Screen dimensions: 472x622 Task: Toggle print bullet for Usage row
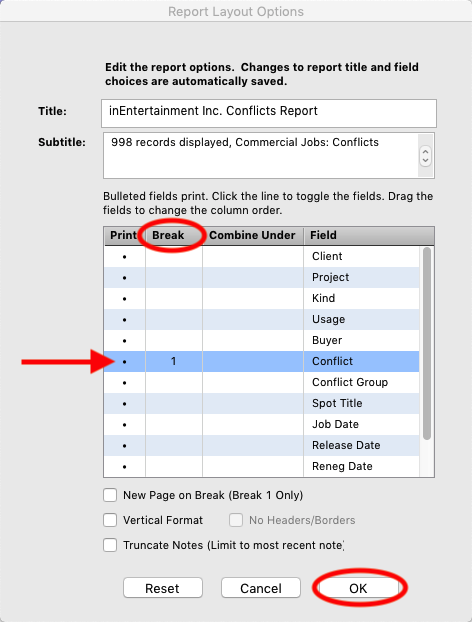[125, 320]
